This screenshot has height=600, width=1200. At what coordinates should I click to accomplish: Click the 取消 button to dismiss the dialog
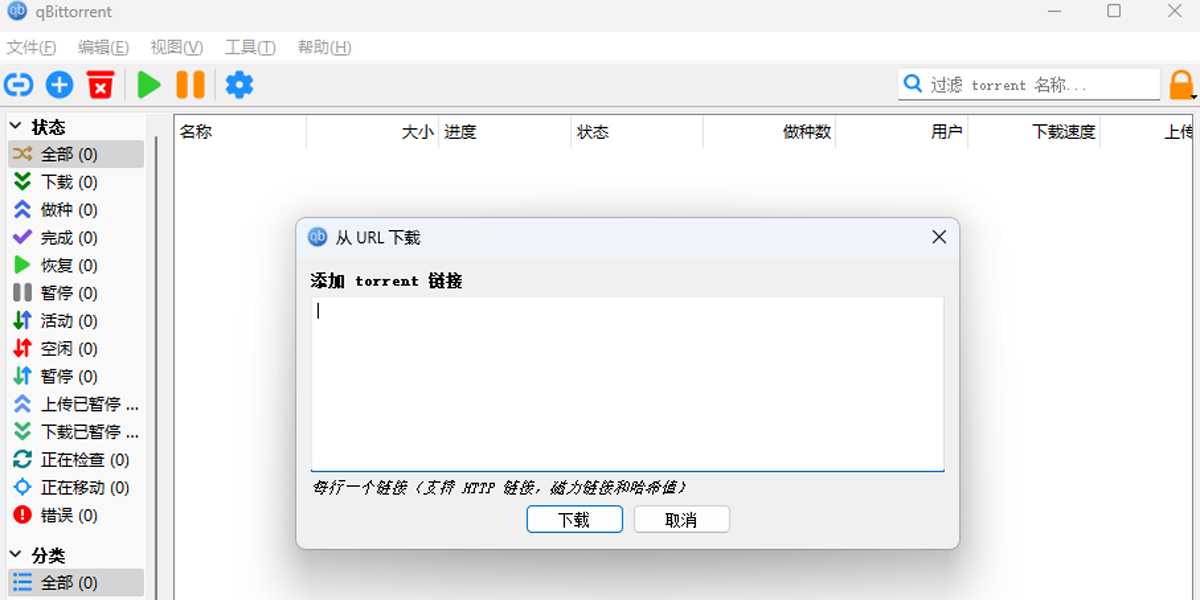pyautogui.click(x=681, y=519)
